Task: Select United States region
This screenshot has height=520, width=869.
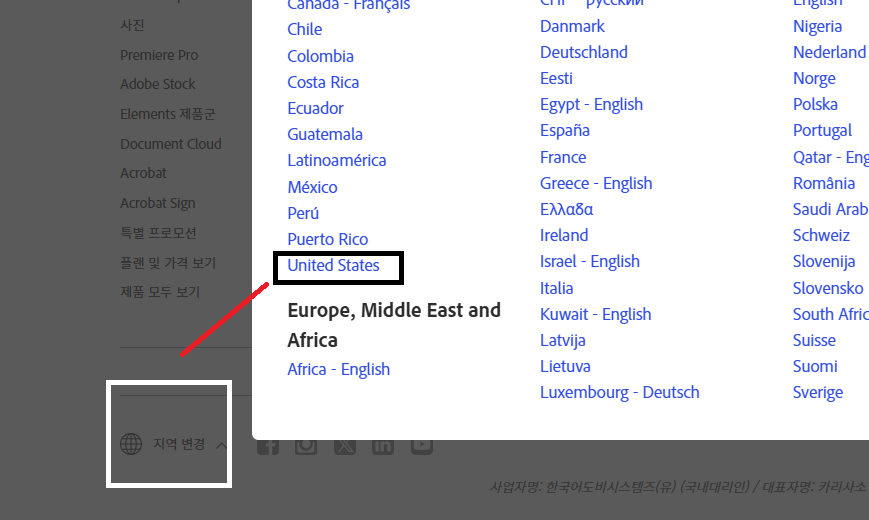Action: 333,265
